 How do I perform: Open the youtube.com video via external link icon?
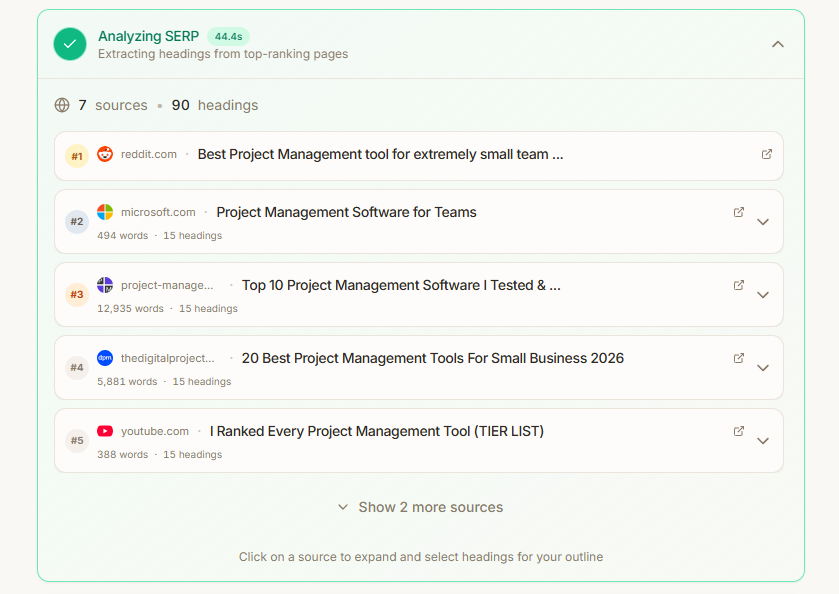739,430
